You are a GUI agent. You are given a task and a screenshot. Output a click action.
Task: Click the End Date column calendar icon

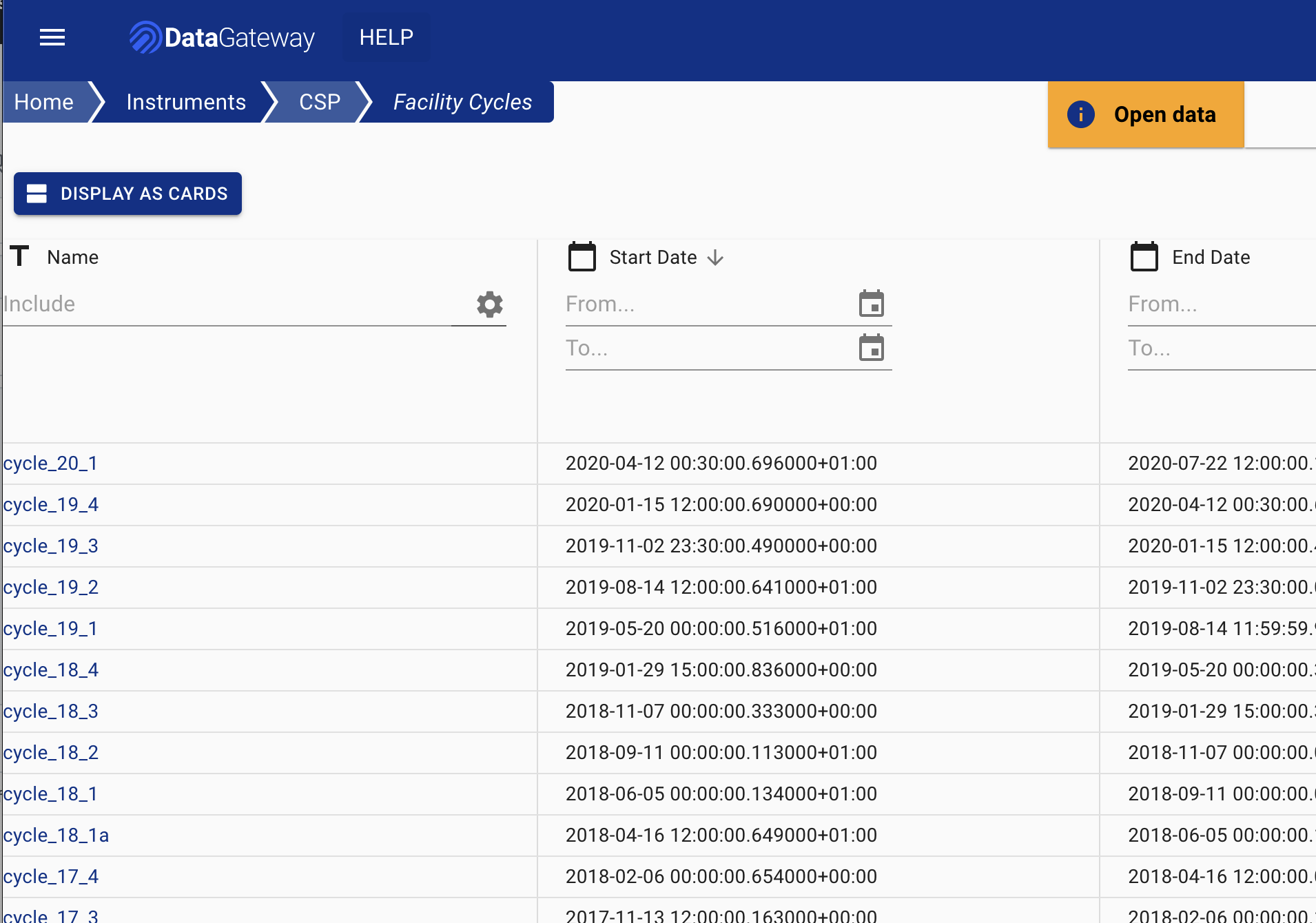(1144, 256)
